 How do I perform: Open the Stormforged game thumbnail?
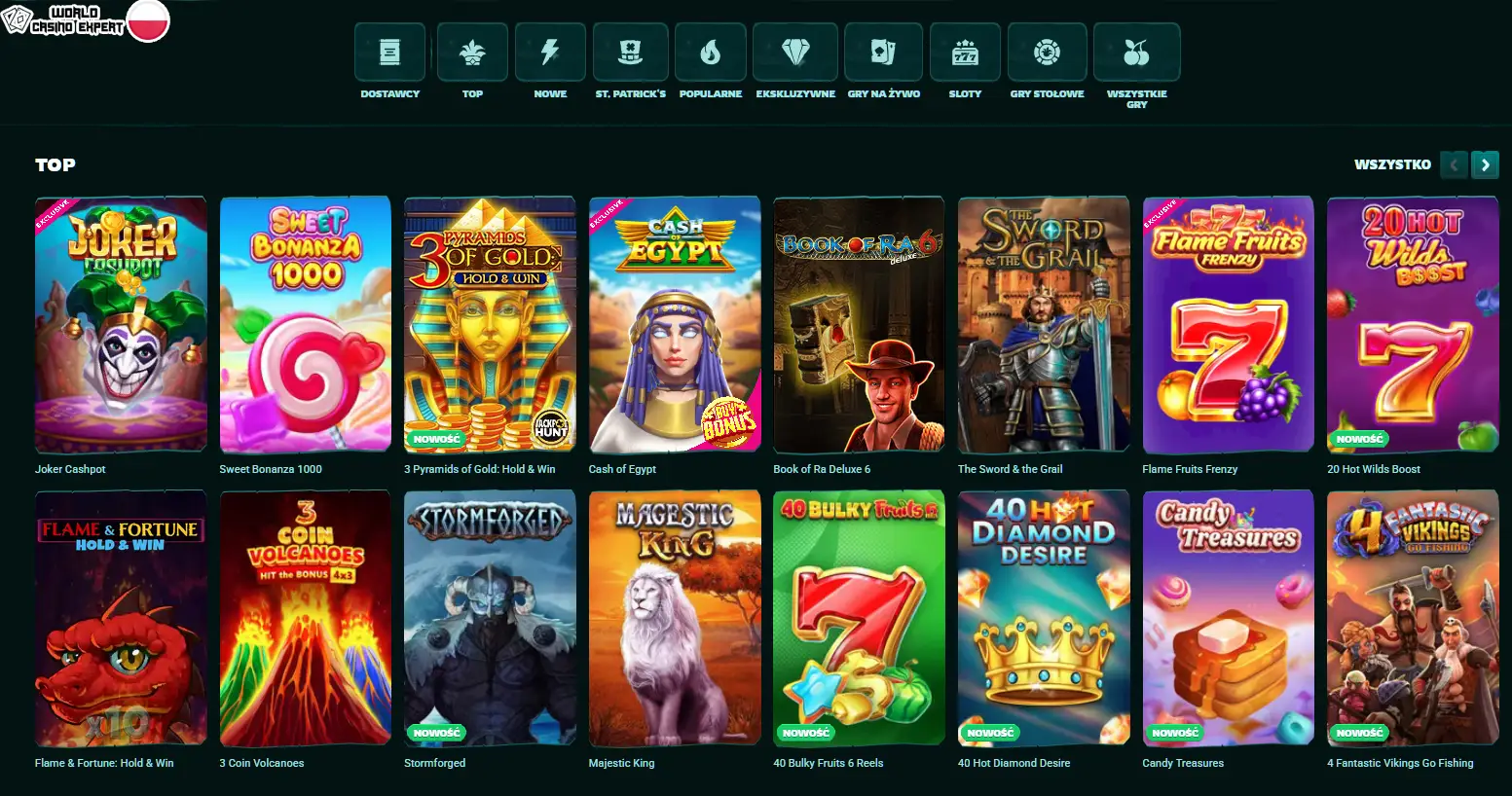490,619
